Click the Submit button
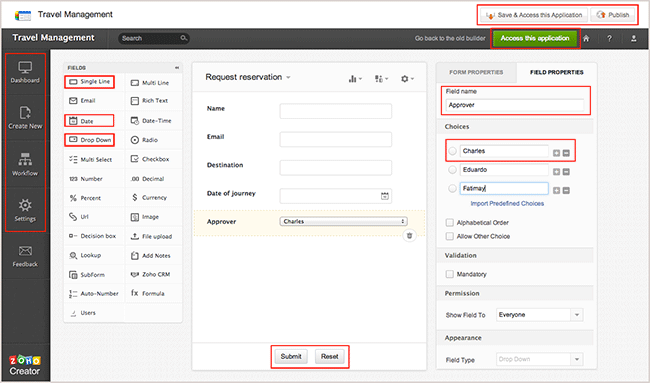The height and width of the screenshot is (383, 650). (x=291, y=356)
